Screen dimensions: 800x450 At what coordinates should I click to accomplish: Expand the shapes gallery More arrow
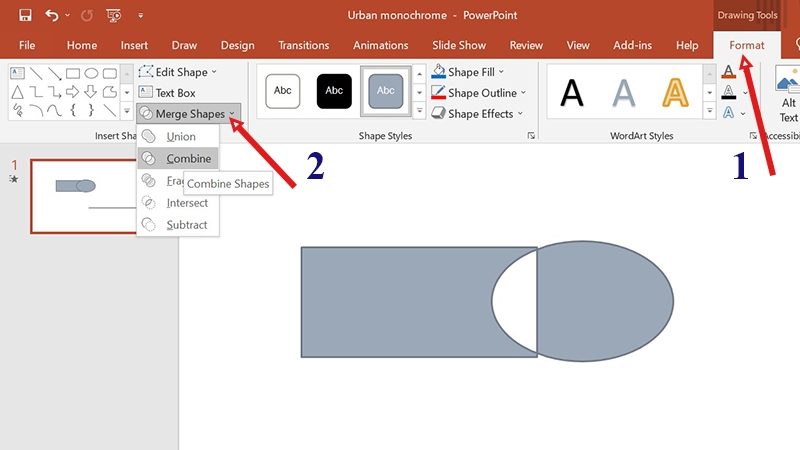[x=126, y=111]
